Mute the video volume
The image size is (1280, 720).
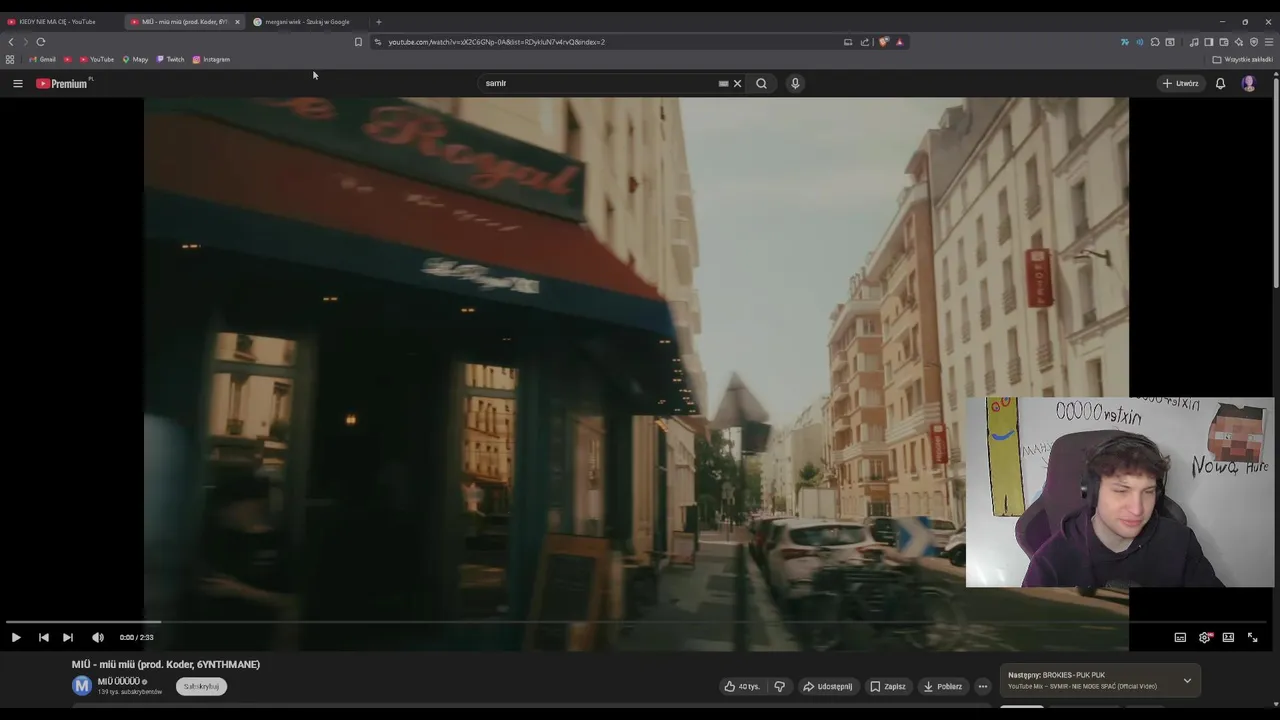[97, 637]
